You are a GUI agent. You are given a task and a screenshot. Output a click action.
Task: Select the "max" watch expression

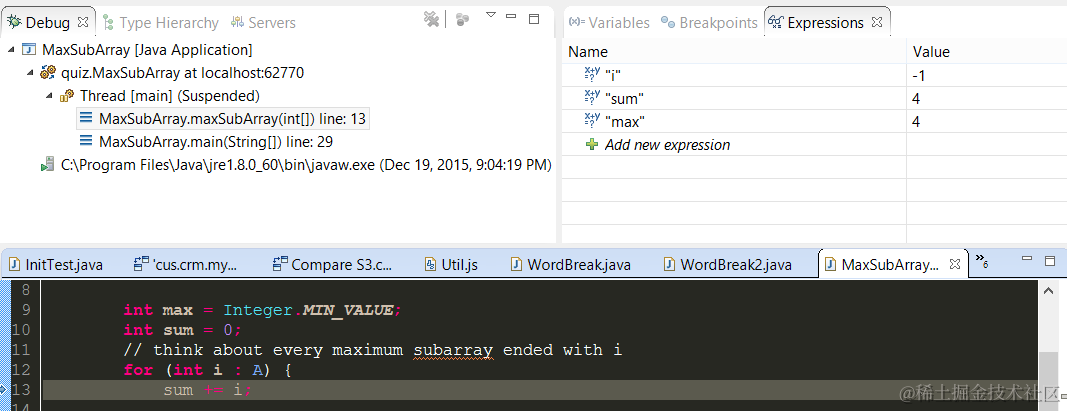[x=625, y=122]
